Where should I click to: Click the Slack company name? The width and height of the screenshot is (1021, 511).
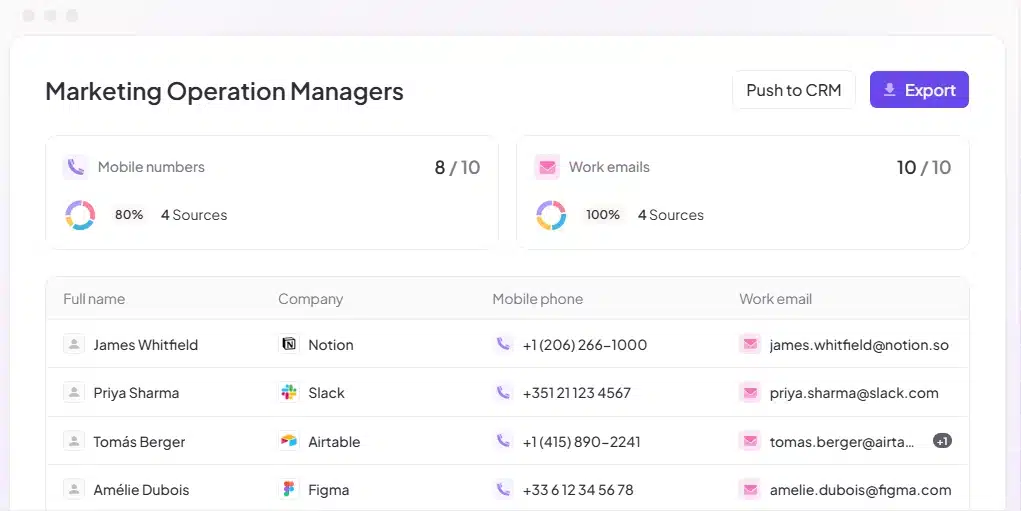coord(326,393)
